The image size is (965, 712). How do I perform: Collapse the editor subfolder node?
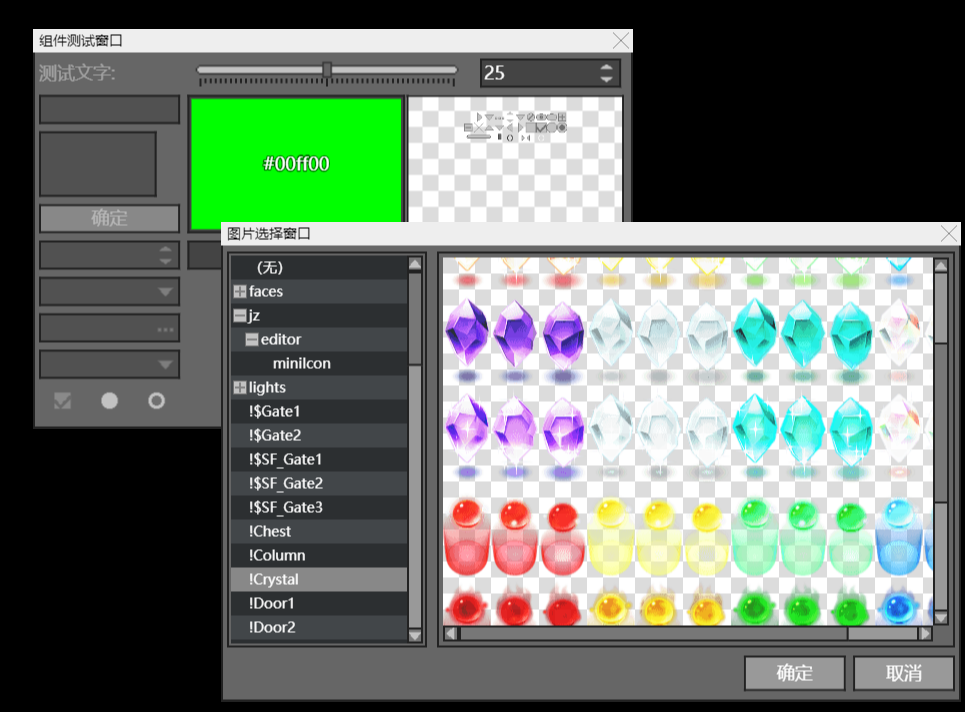point(251,340)
